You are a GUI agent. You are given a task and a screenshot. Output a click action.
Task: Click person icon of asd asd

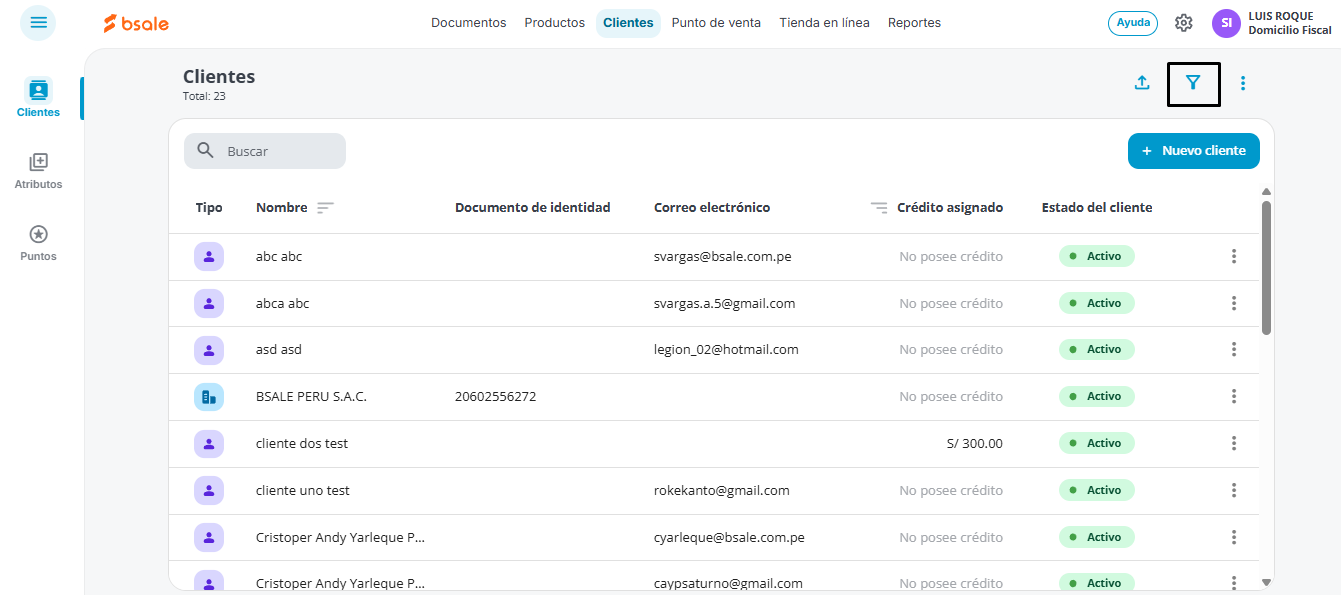pos(208,350)
